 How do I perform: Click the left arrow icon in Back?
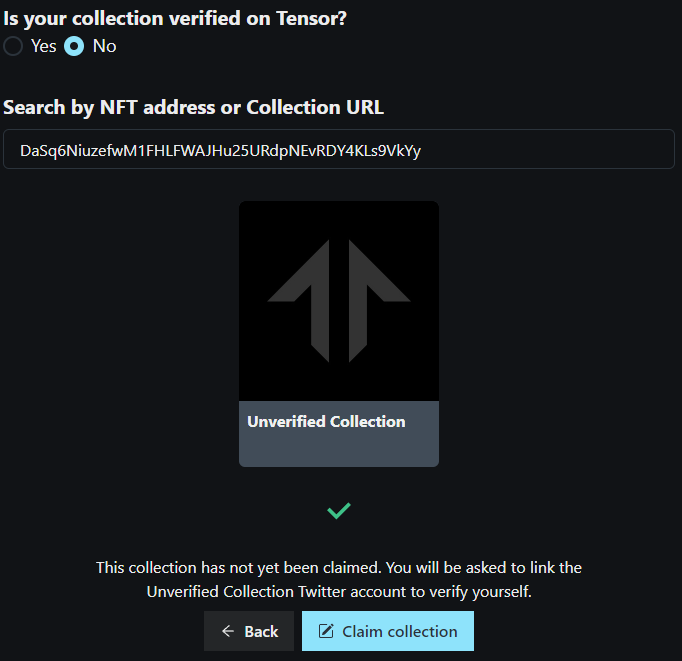(x=228, y=631)
